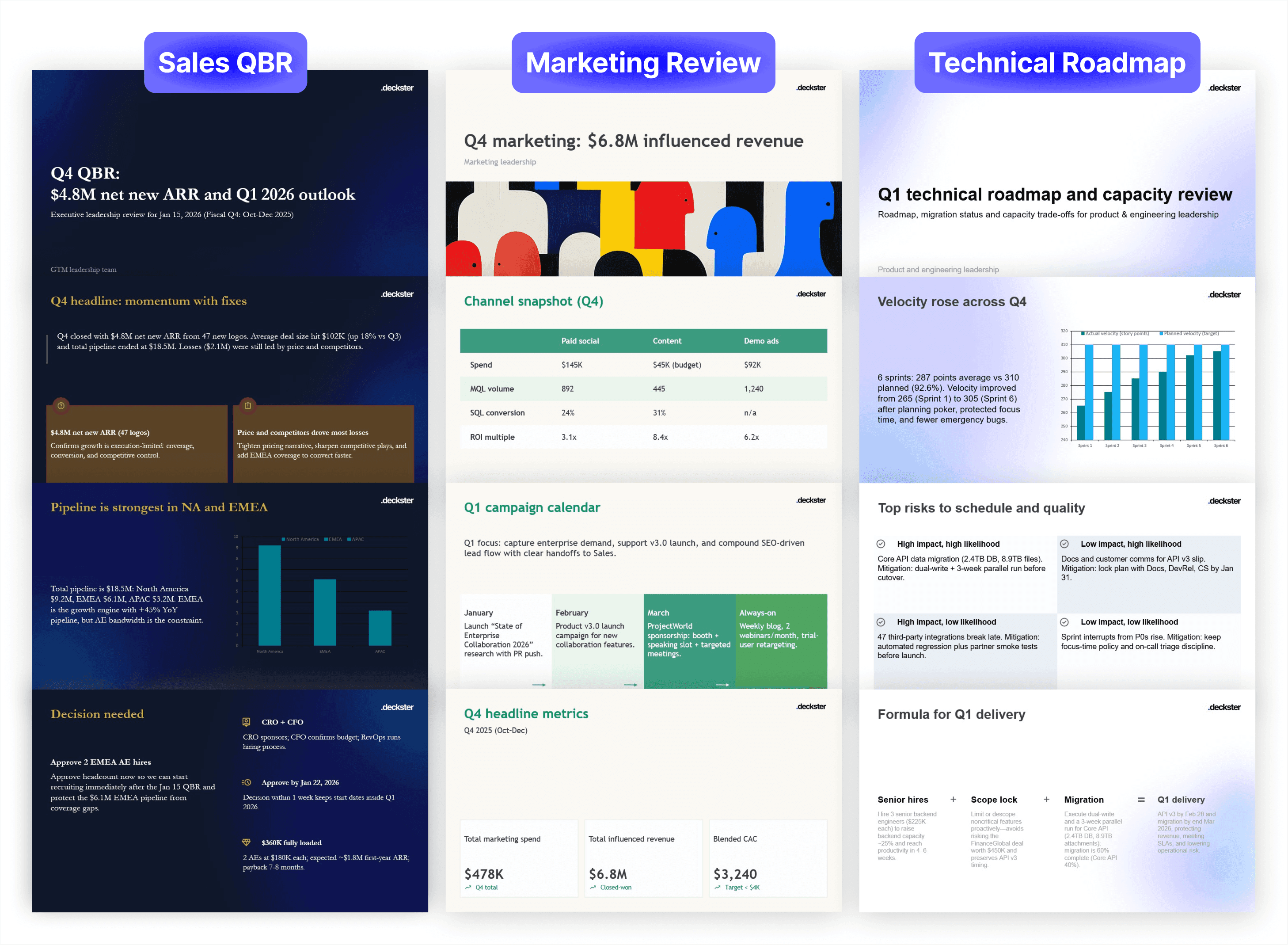
Task: Select the 'Technical Roadmap' deck tab
Action: [x=1057, y=63]
